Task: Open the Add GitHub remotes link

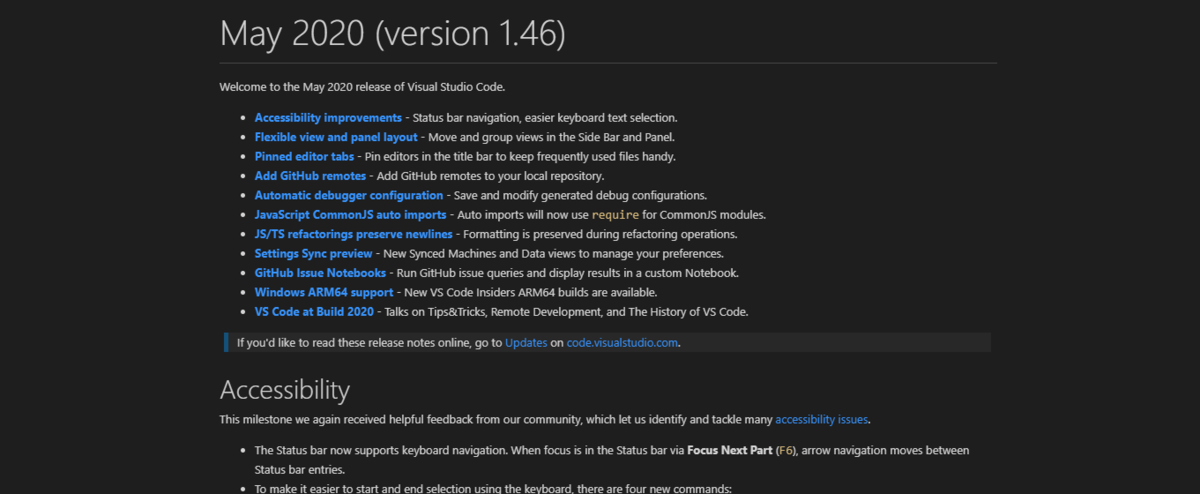Action: coord(310,176)
